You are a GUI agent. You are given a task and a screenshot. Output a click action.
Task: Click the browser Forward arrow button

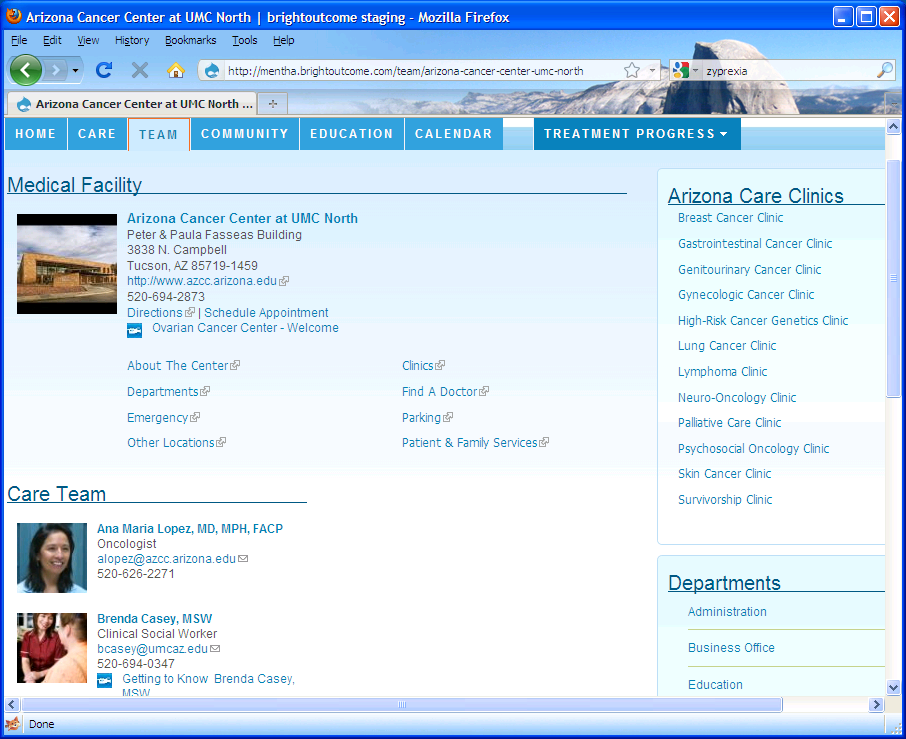click(x=56, y=70)
